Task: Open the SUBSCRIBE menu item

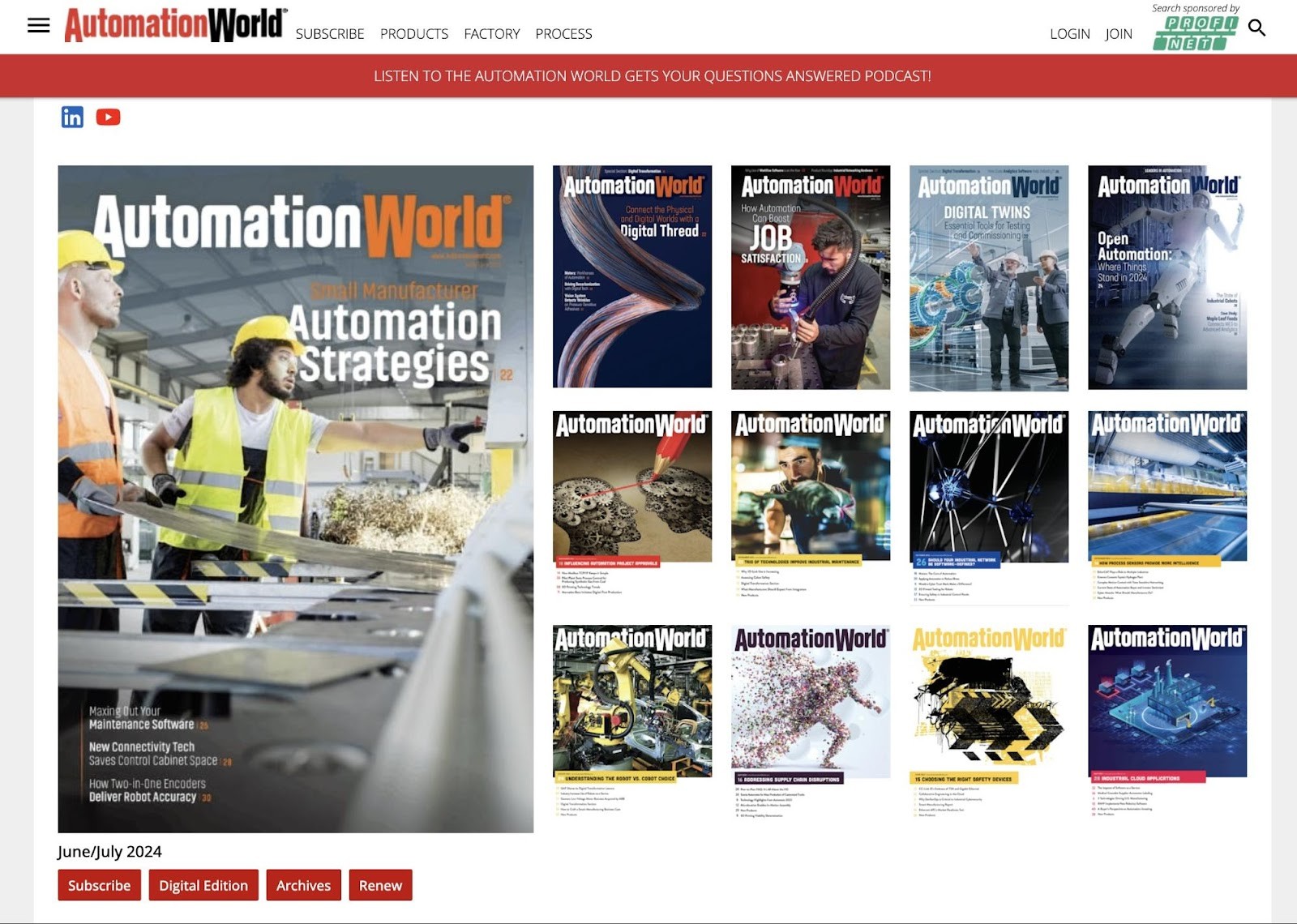Action: [x=330, y=34]
